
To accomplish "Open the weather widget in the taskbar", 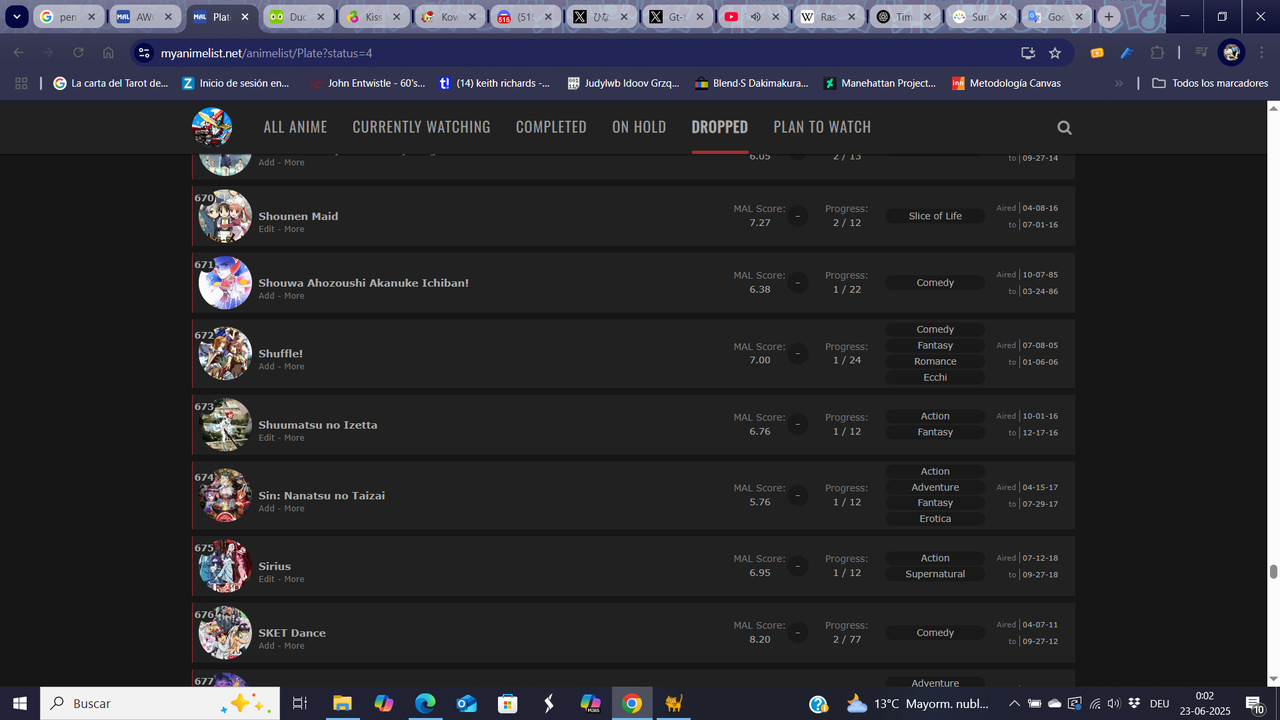I will [918, 704].
